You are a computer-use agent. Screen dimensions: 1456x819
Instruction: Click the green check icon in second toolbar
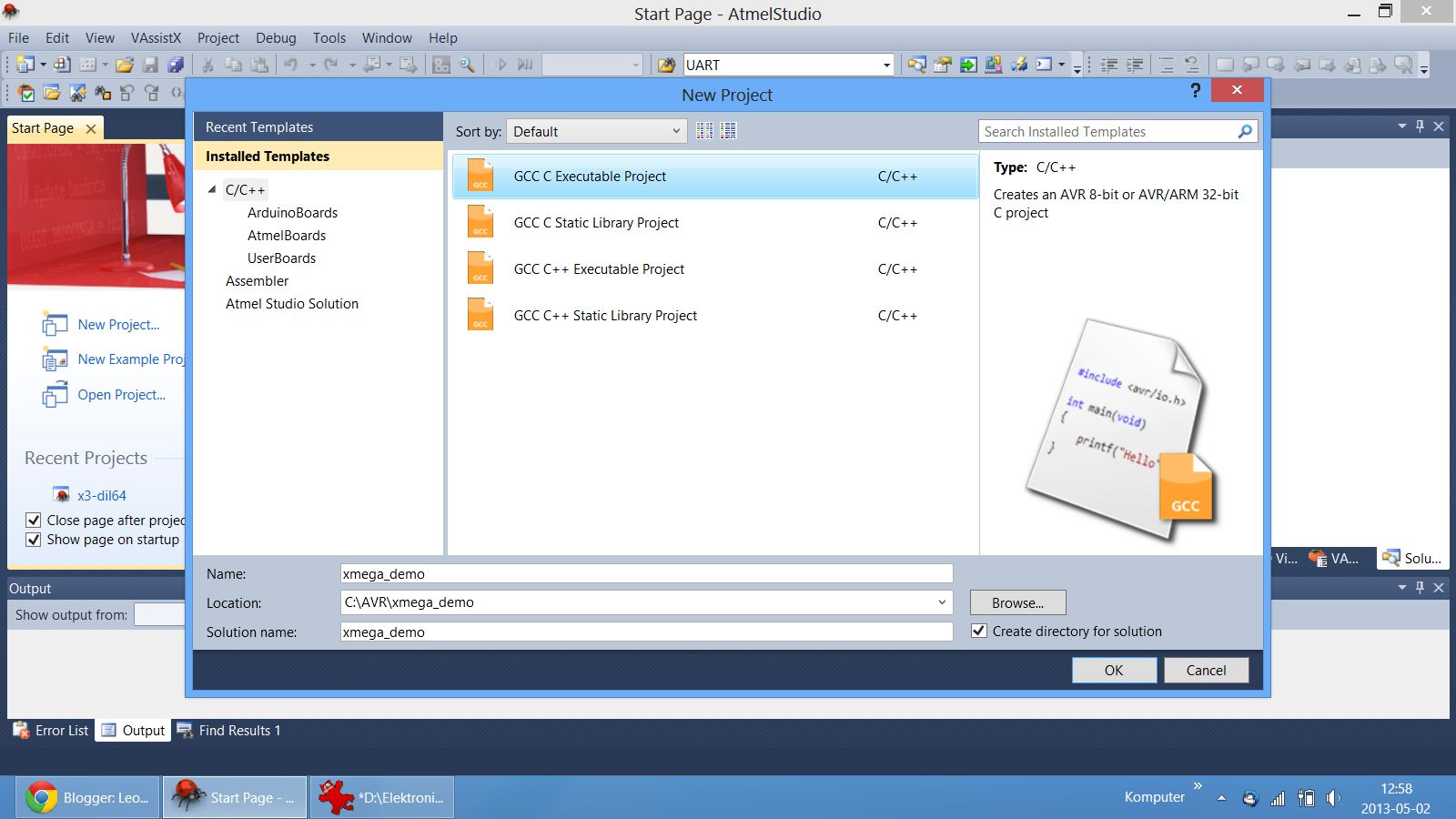[26, 92]
